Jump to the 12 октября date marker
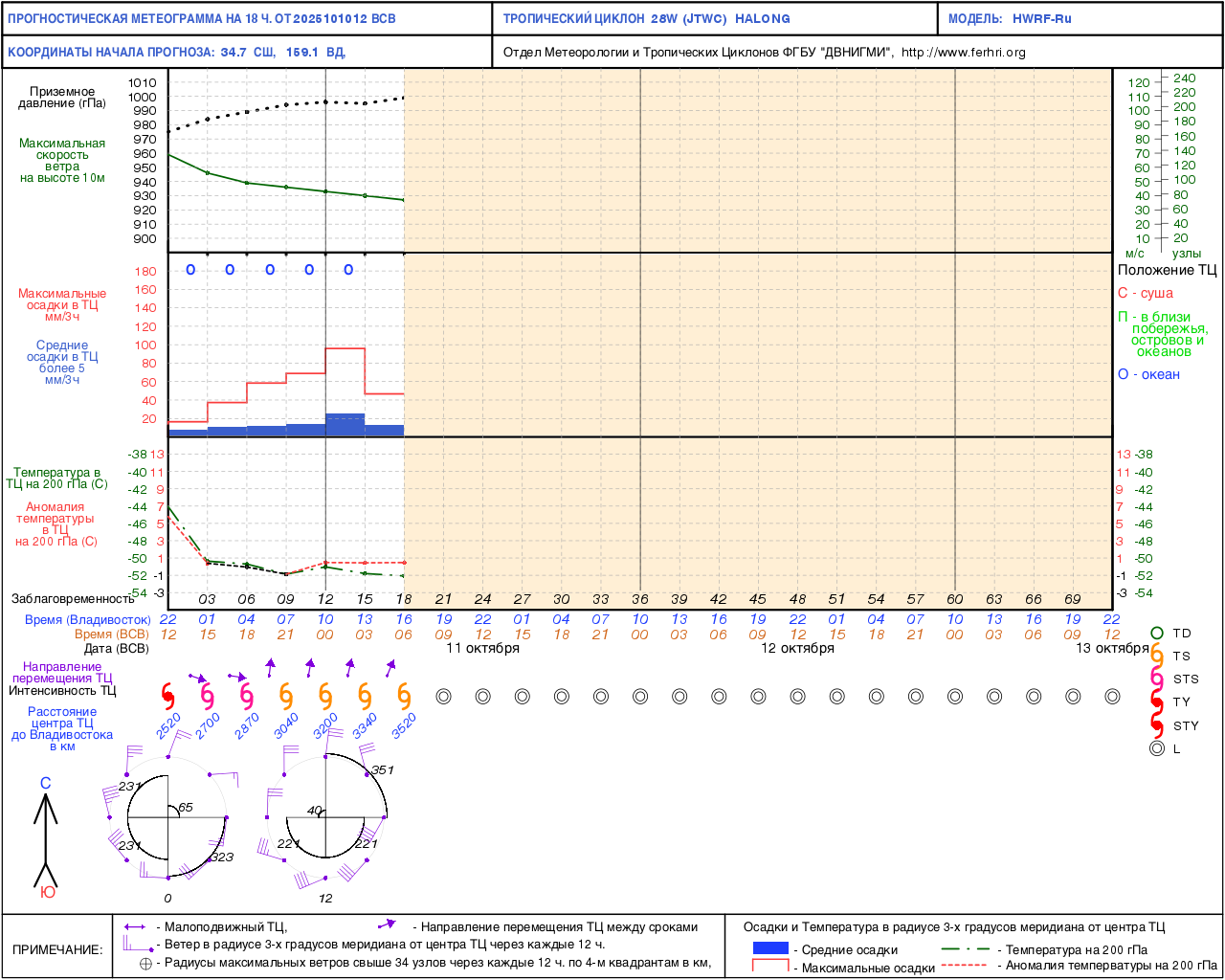Screen dimensions: 1225x980 (797, 648)
